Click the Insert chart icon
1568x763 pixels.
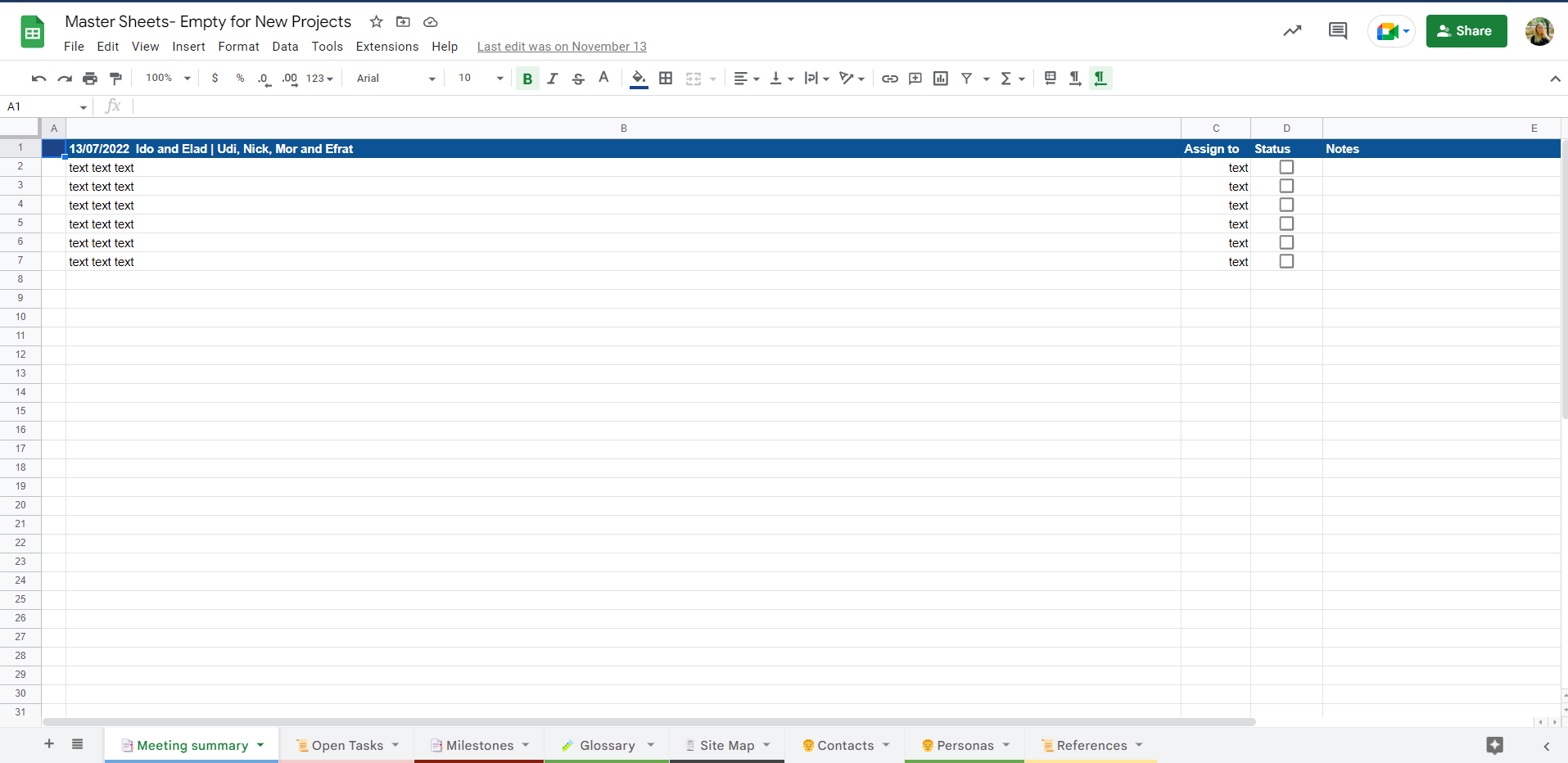click(x=941, y=79)
